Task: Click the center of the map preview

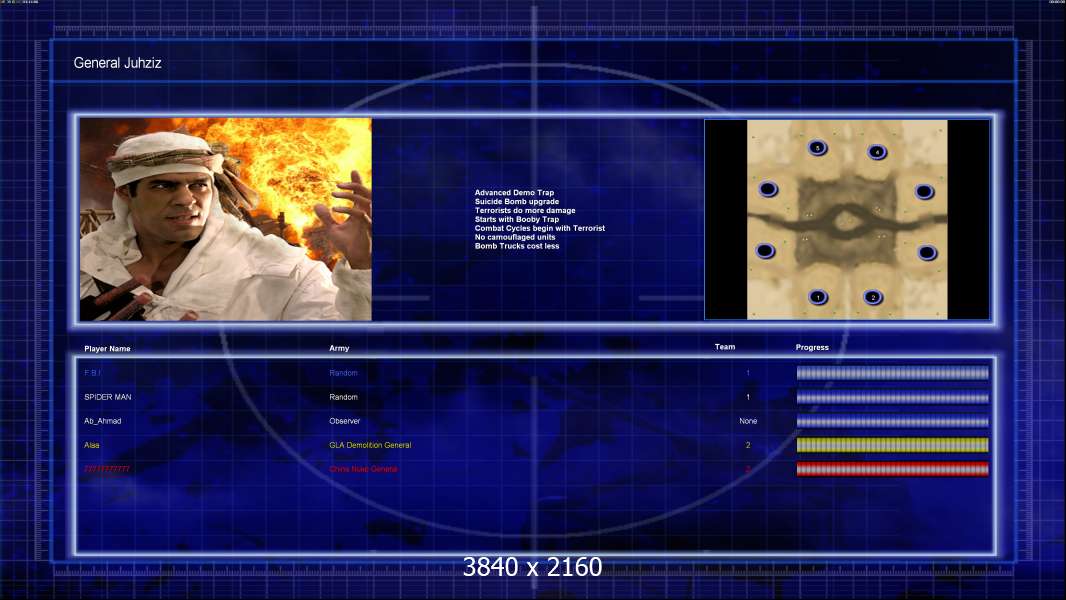Action: 847,219
